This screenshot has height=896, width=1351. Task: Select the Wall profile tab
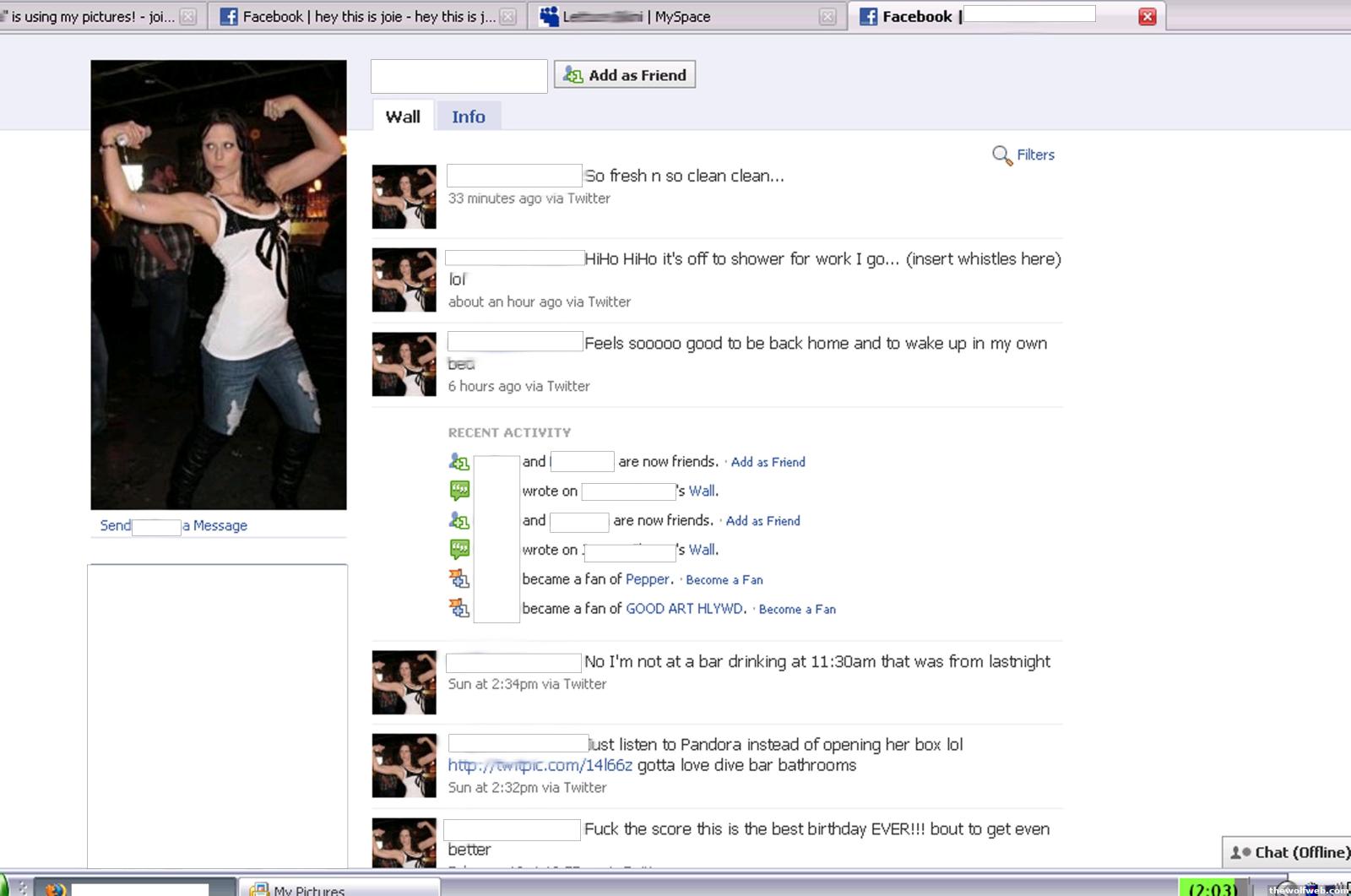pos(403,117)
